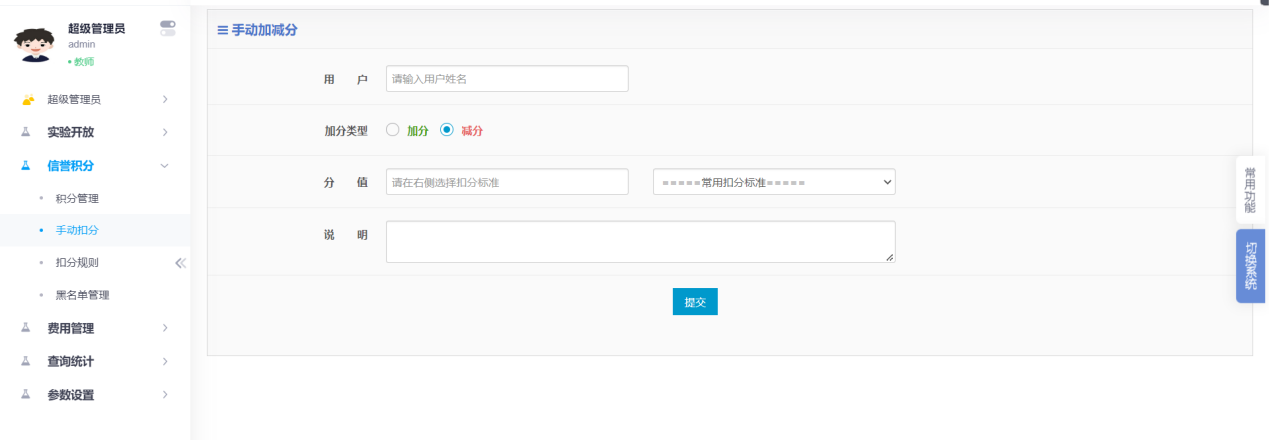The image size is (1269, 440).
Task: Select the 加分 radio button
Action: pos(393,130)
